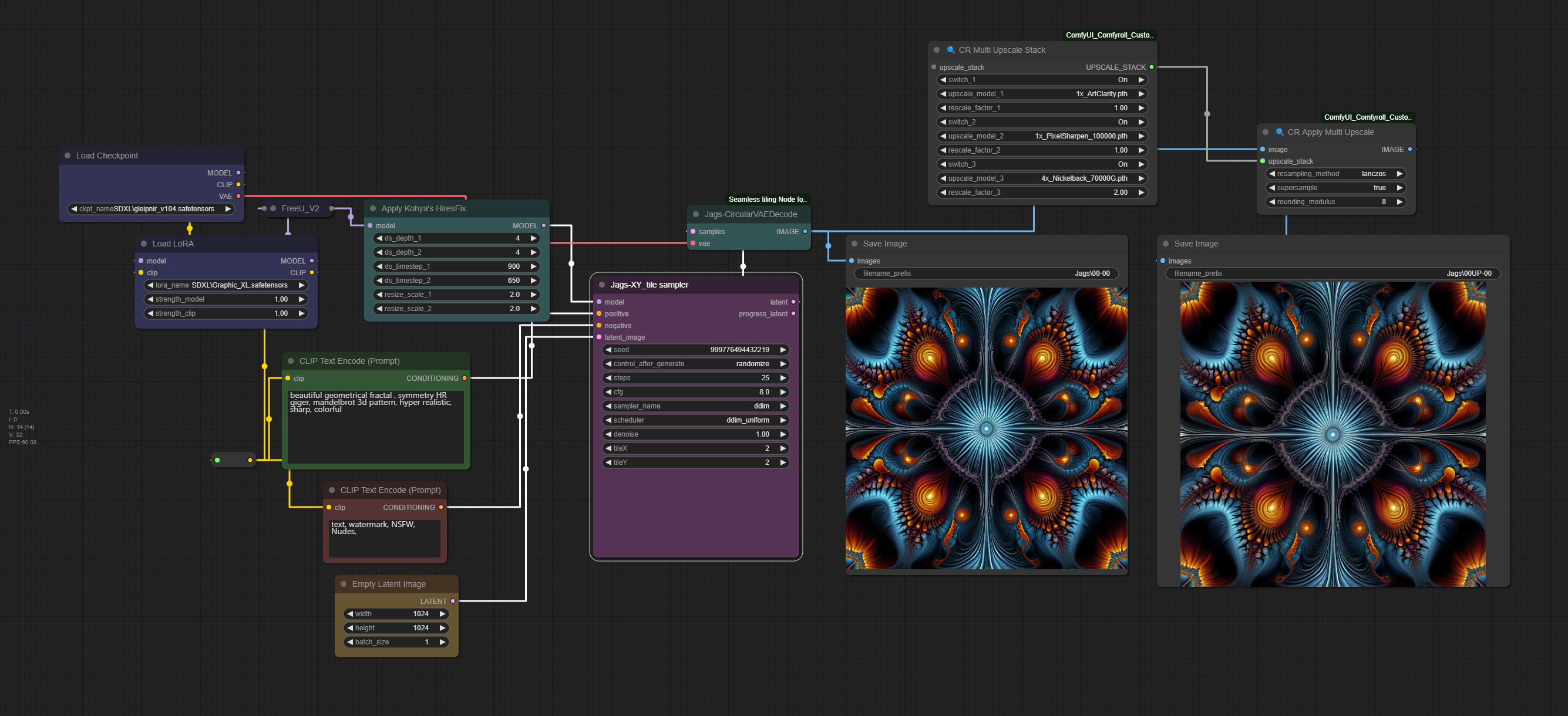Click the Empty Latent Image collapse dot
Viewport: 1568px width, 716px height.
point(344,584)
